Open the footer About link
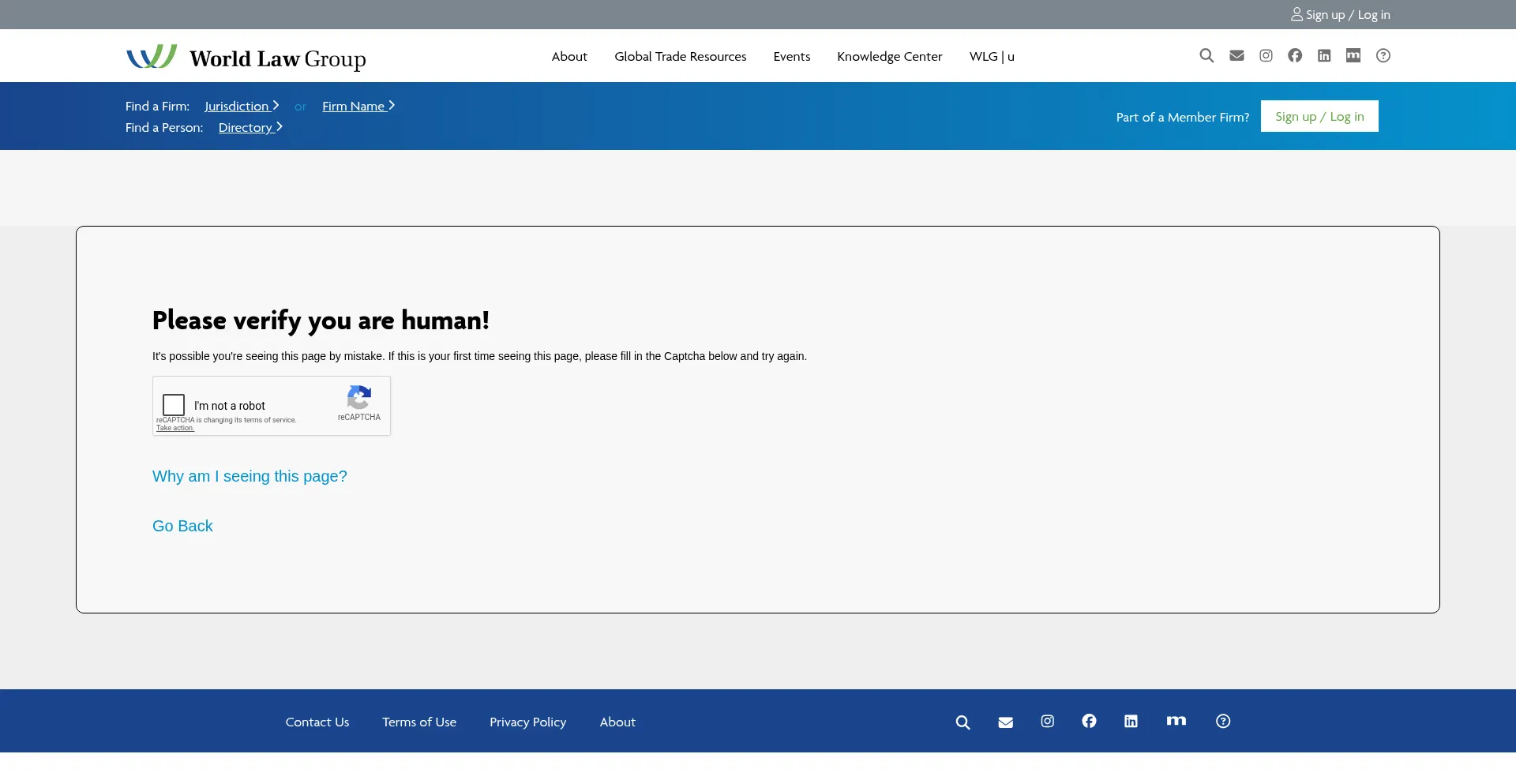Screen dimensions: 1516x784 click(617, 722)
